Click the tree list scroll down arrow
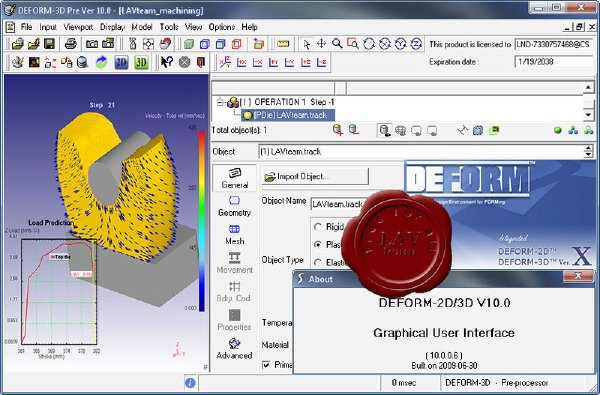The width and height of the screenshot is (600, 395). (x=589, y=114)
